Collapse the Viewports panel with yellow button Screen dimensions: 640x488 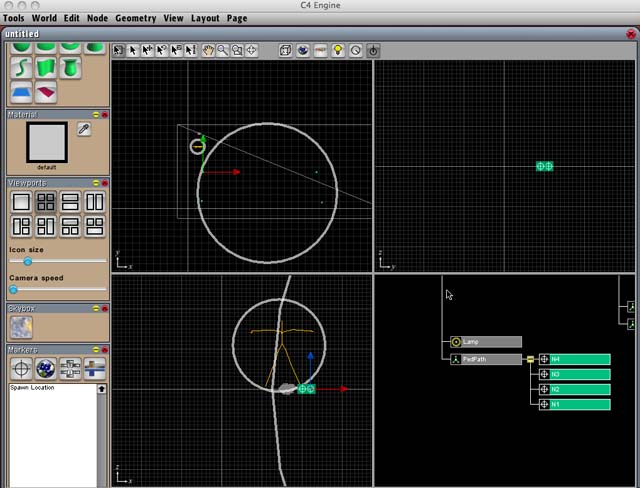[x=95, y=183]
